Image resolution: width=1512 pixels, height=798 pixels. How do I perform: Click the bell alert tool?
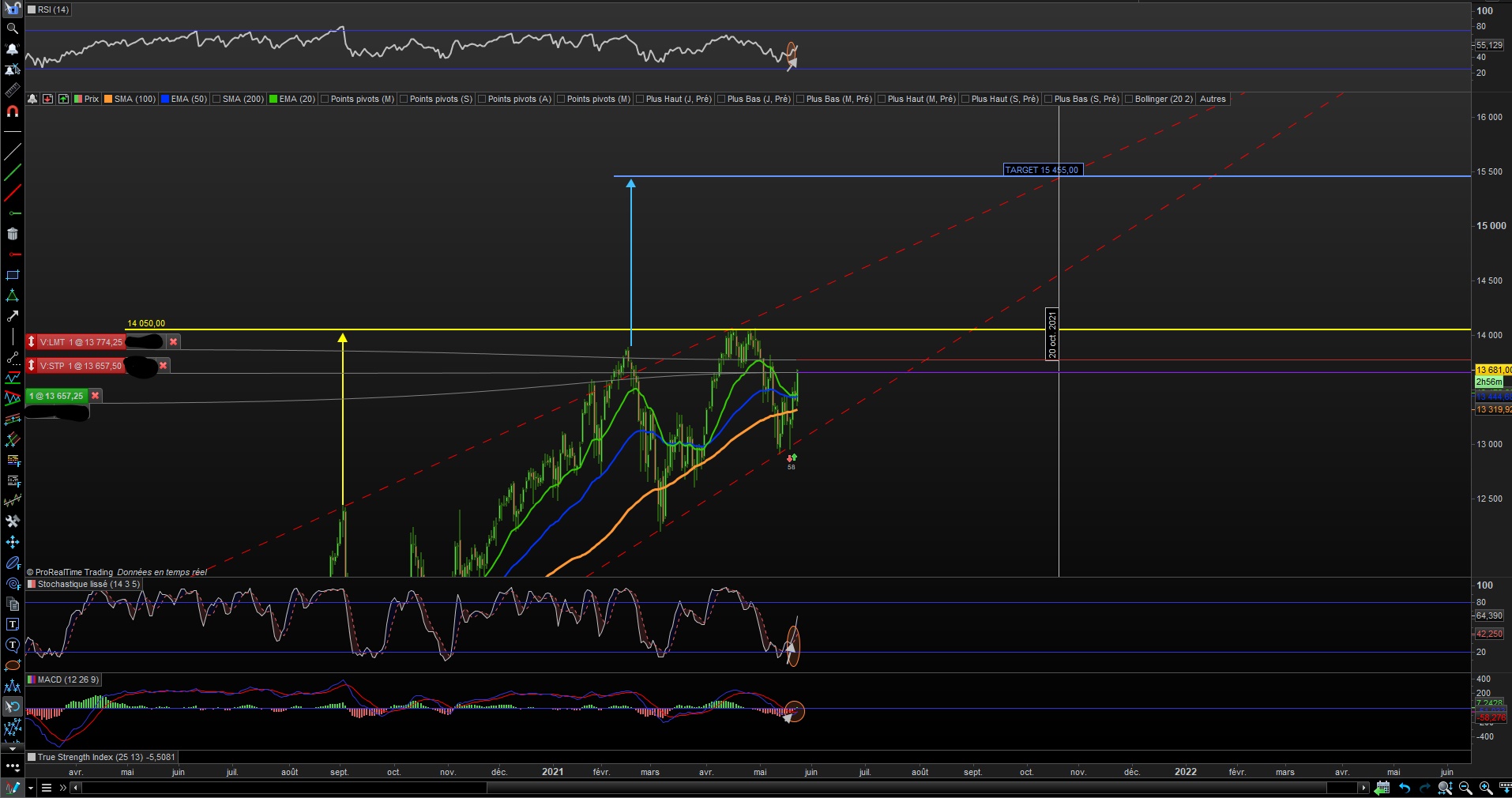(12, 49)
